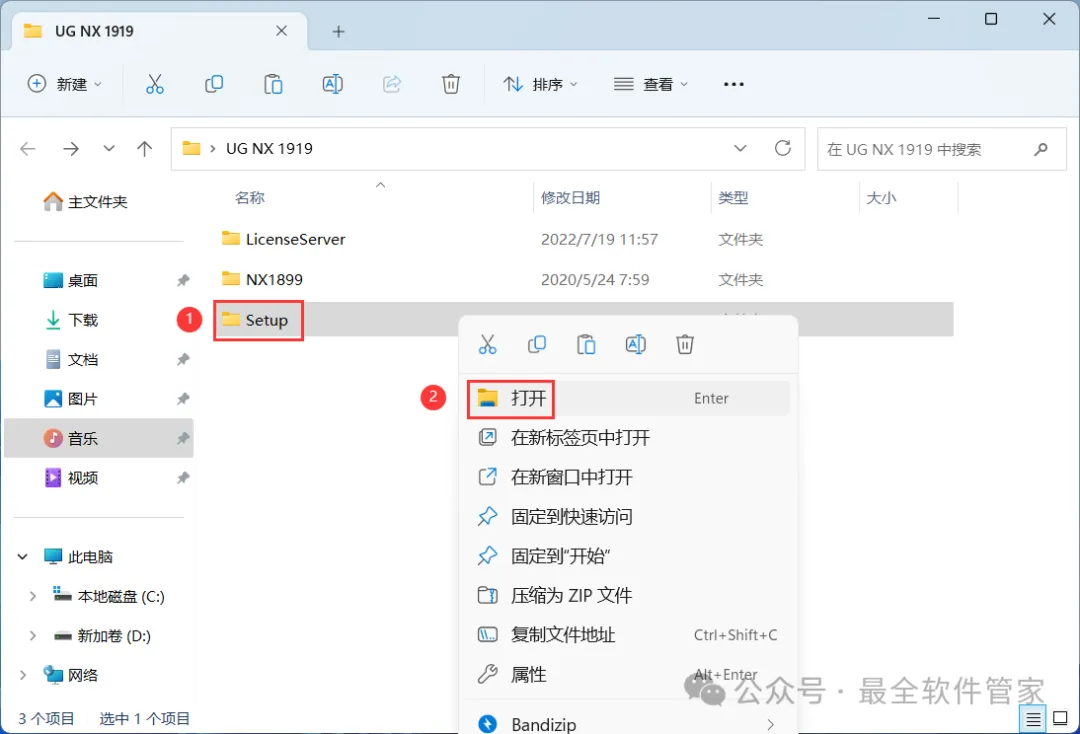Go up one folder level with the up arrow
Image resolution: width=1080 pixels, height=734 pixels.
point(145,149)
